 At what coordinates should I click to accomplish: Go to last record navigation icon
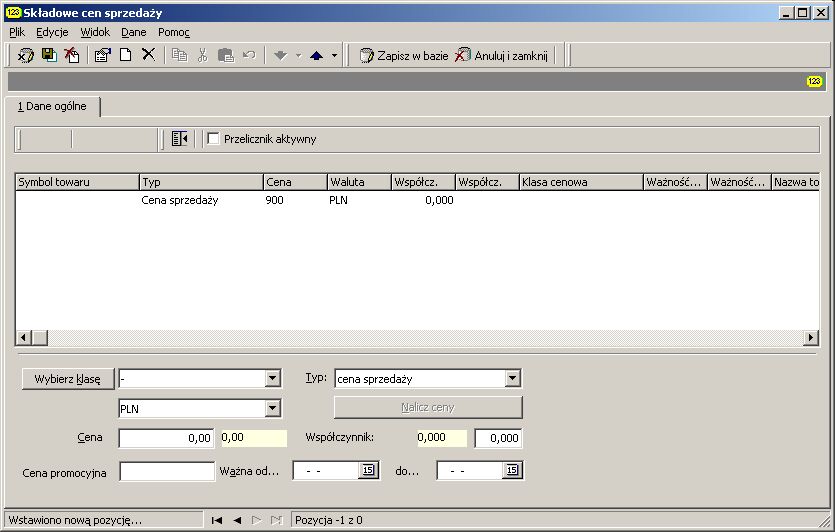click(276, 520)
